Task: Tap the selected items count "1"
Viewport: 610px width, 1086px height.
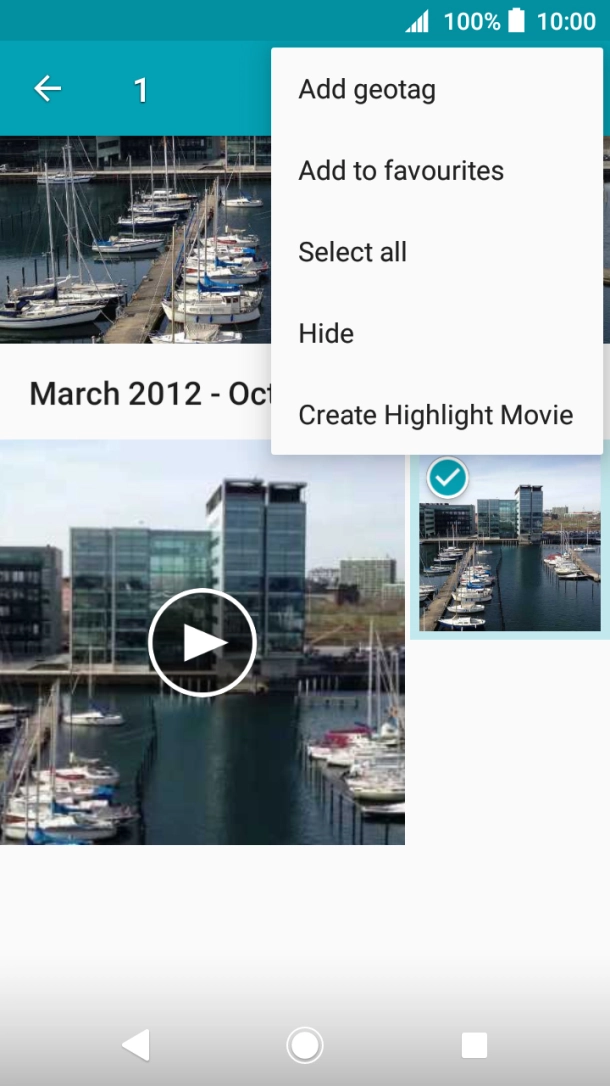Action: pos(141,90)
